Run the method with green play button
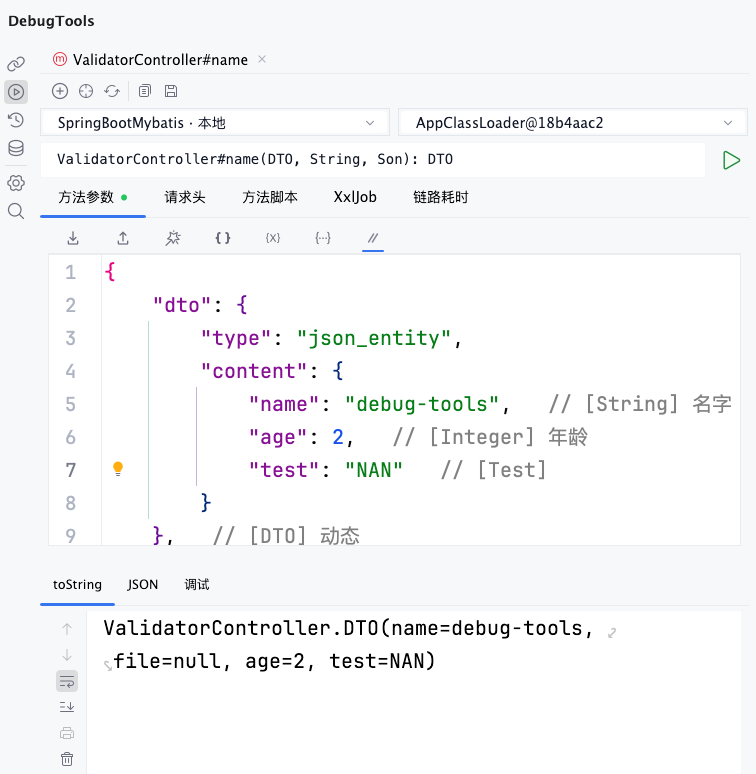Viewport: 756px width, 774px height. pos(731,160)
